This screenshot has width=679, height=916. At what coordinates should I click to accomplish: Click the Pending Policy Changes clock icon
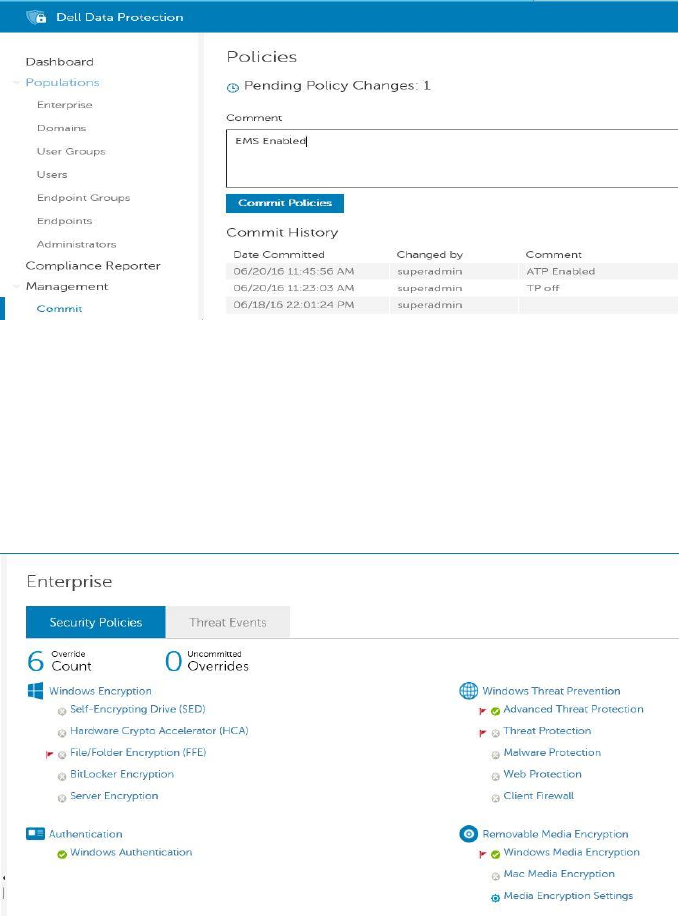pos(233,88)
